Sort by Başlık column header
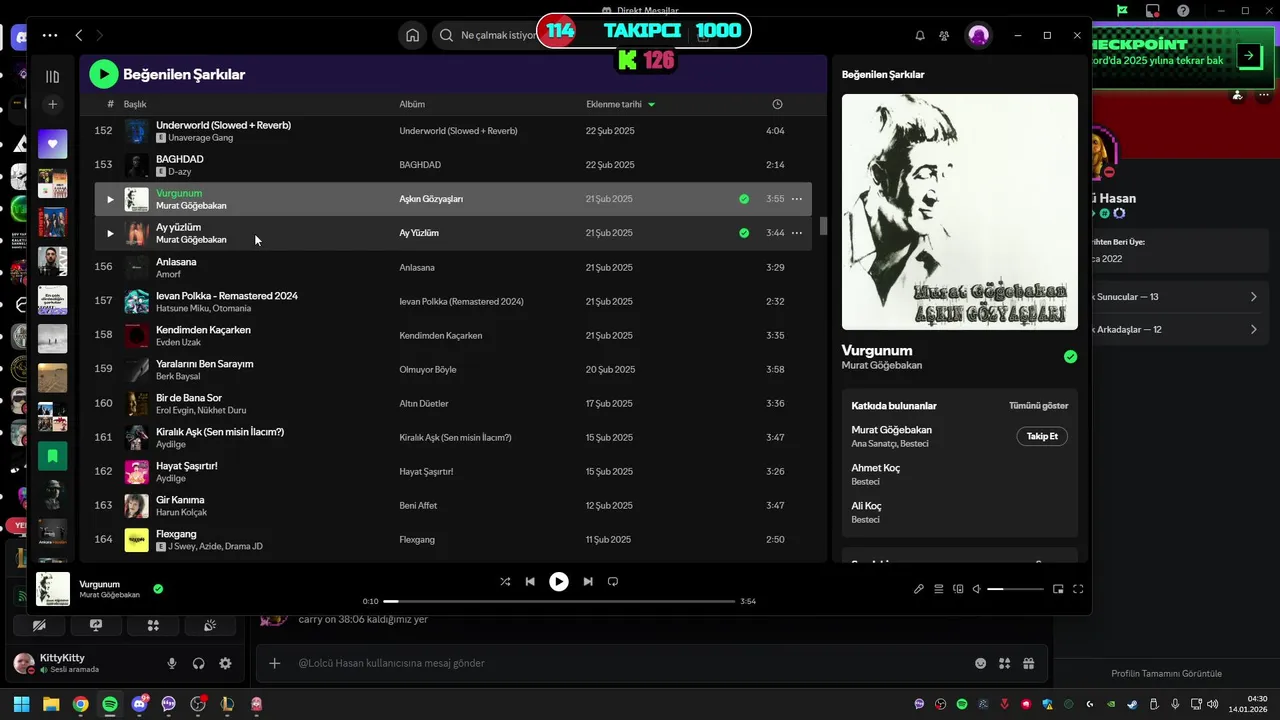 point(135,104)
